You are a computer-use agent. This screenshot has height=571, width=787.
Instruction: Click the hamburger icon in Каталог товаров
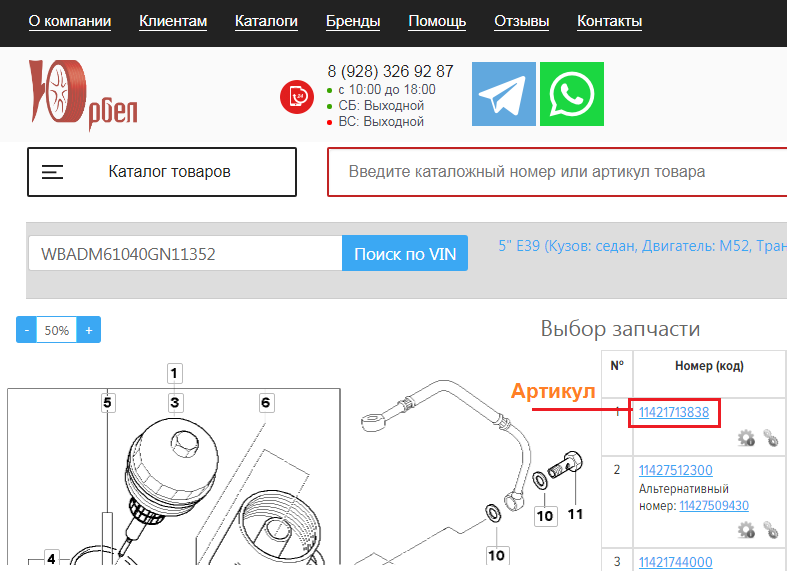(52, 172)
